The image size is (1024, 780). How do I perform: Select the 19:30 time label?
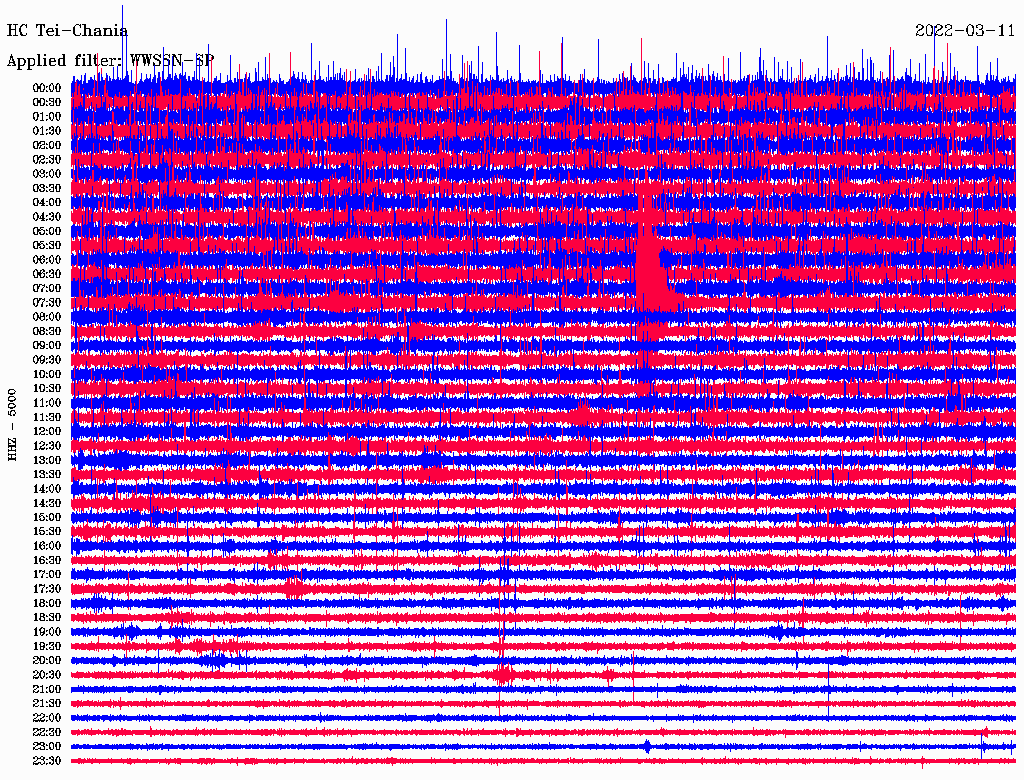(x=47, y=647)
